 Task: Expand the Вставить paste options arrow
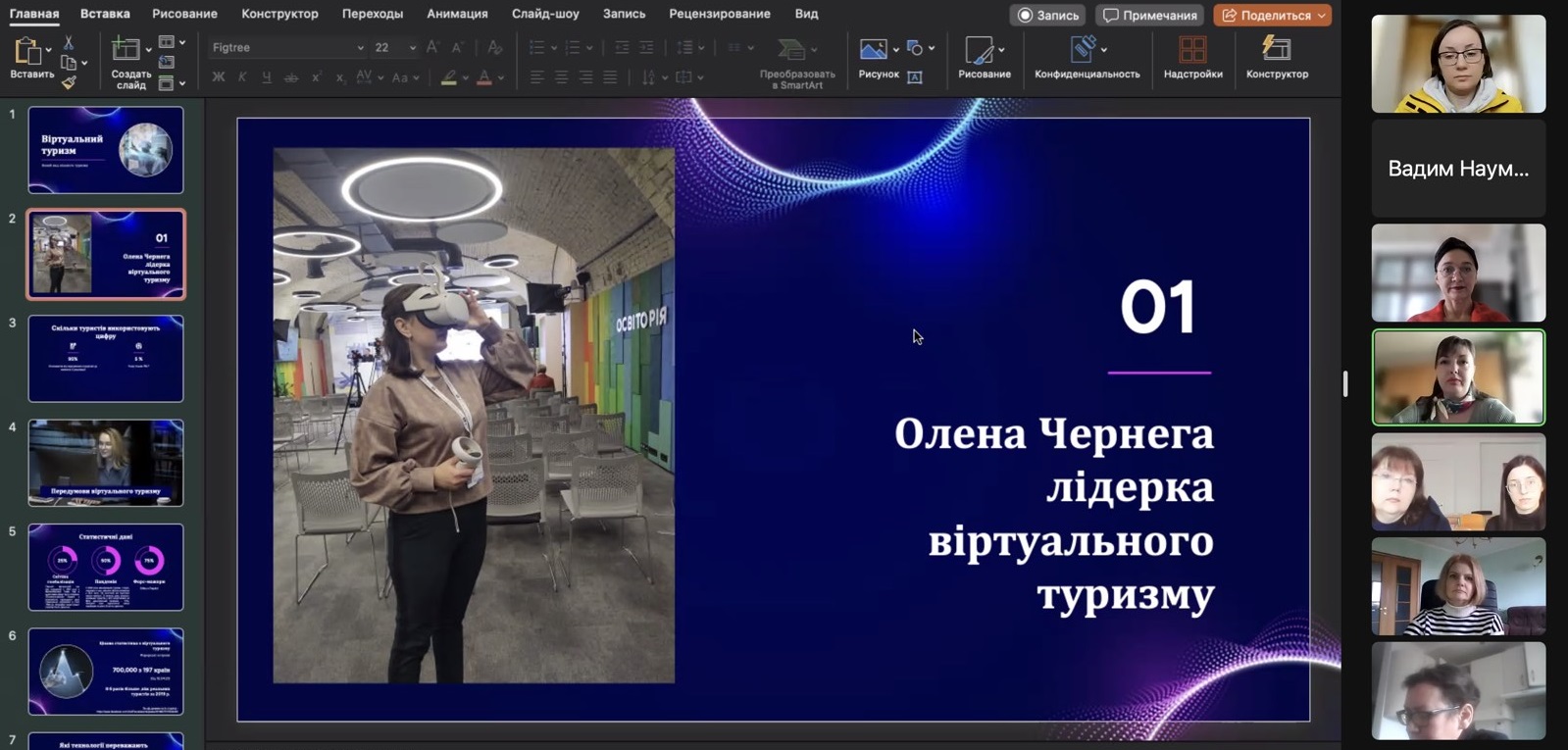tap(48, 50)
